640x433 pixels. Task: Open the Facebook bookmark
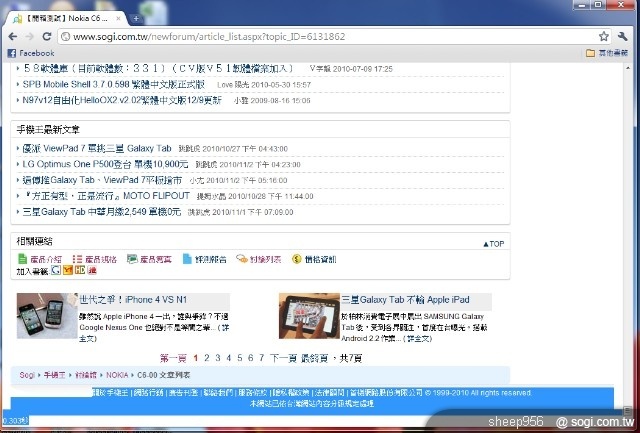30,53
